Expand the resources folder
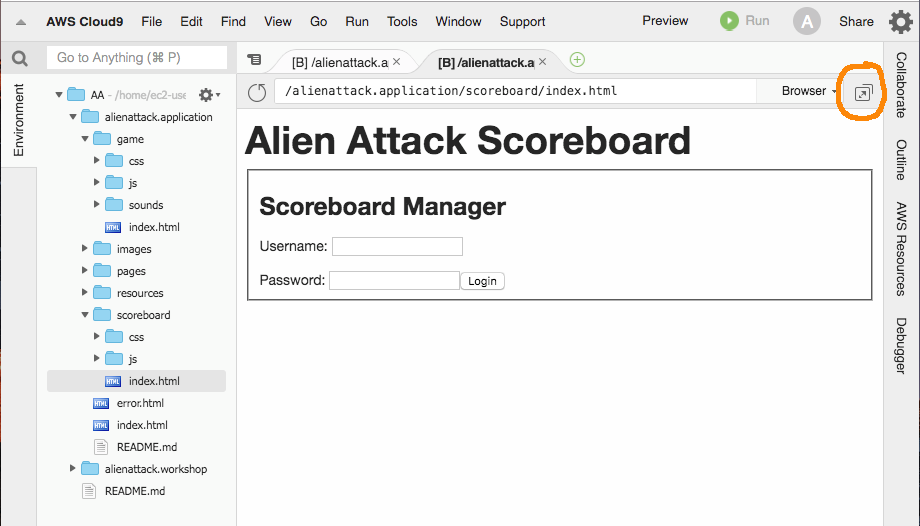The height and width of the screenshot is (526, 920). [x=84, y=292]
